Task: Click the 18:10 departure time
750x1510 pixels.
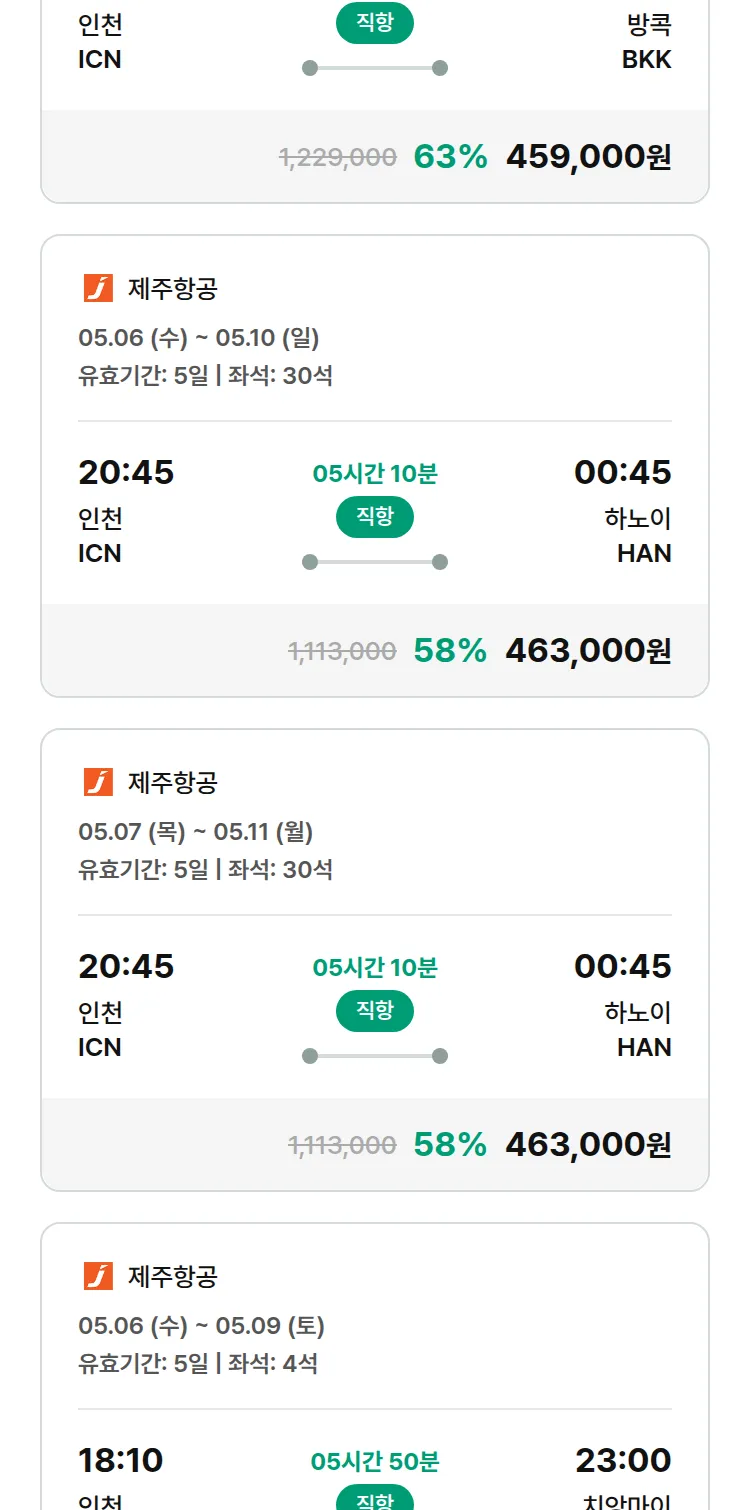Action: coord(121,1460)
